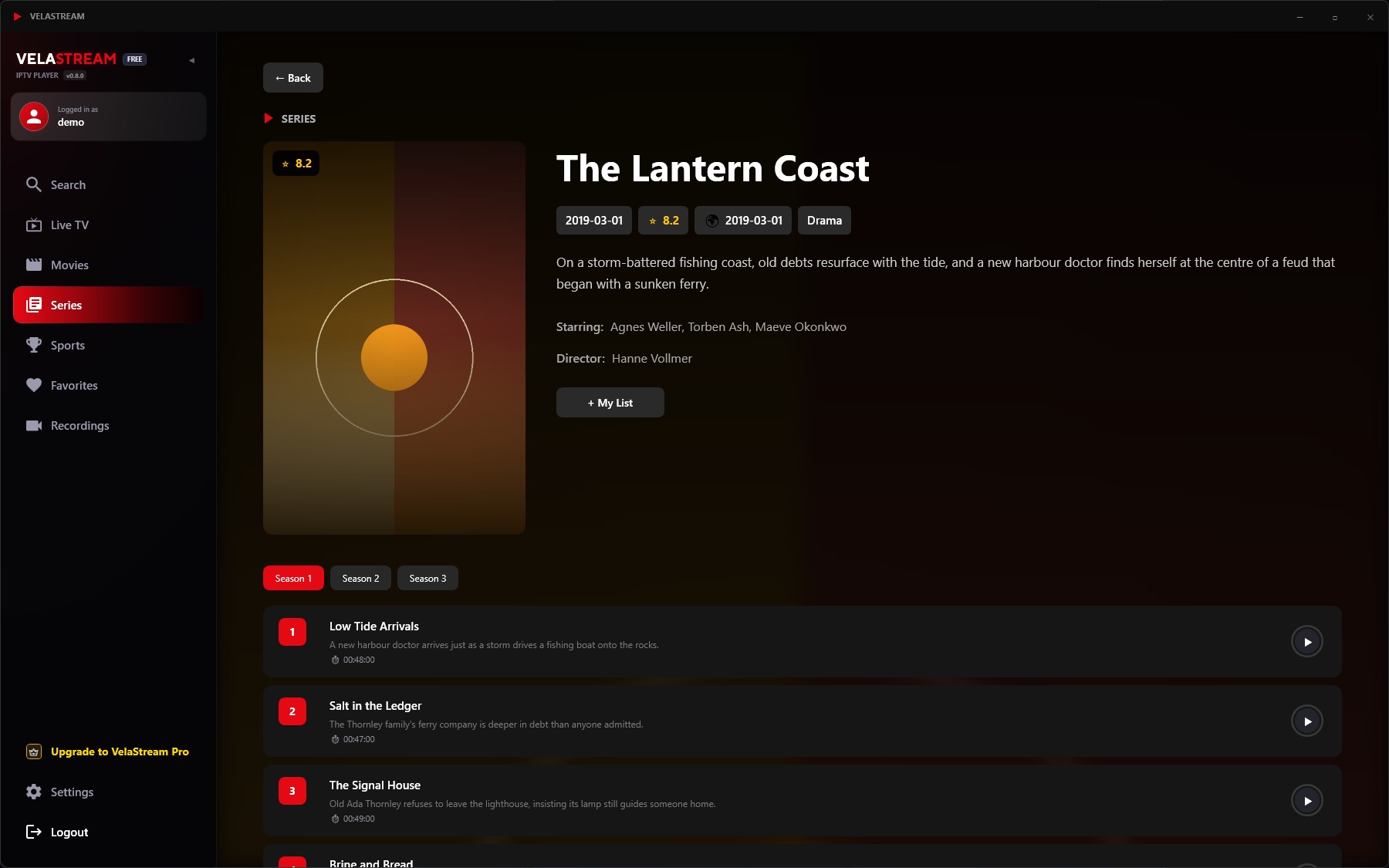The width and height of the screenshot is (1389, 868).
Task: Click episode number 3 badge
Action: pyautogui.click(x=292, y=791)
